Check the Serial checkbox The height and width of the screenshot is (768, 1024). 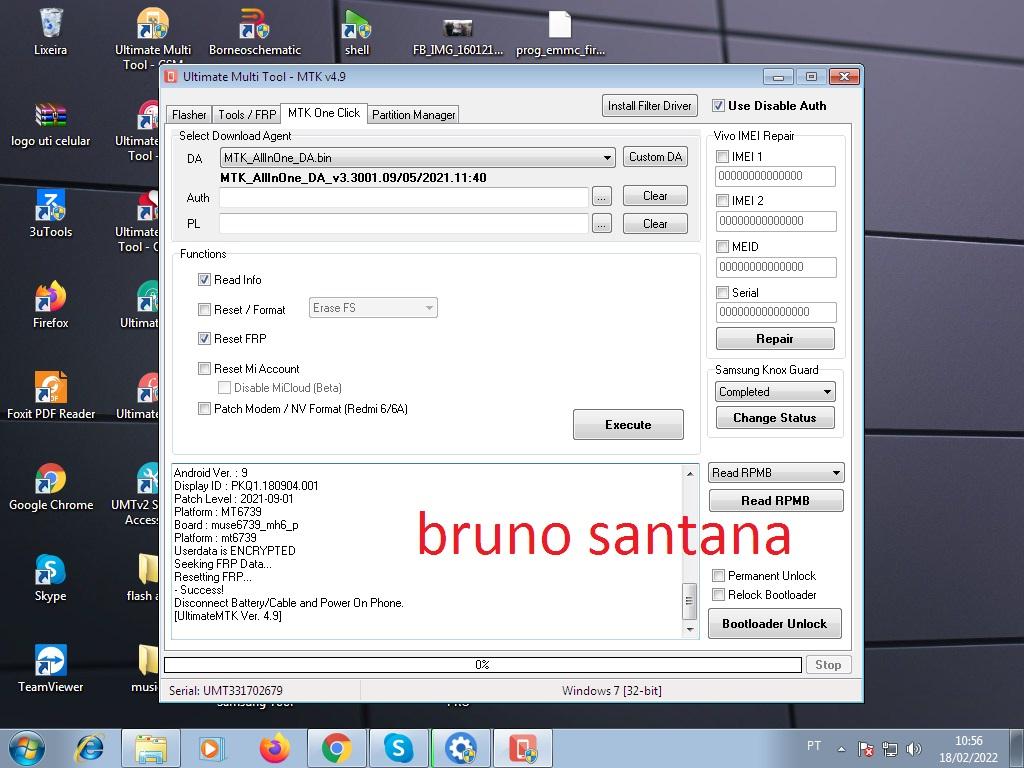pos(722,293)
